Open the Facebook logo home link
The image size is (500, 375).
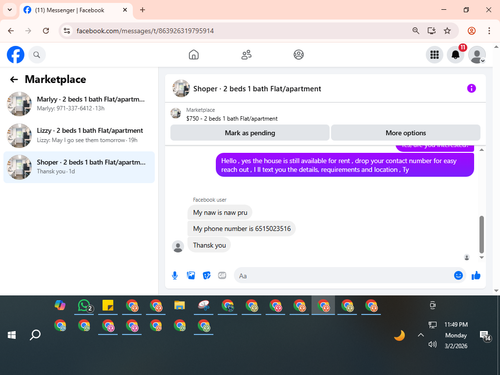pyautogui.click(x=15, y=55)
